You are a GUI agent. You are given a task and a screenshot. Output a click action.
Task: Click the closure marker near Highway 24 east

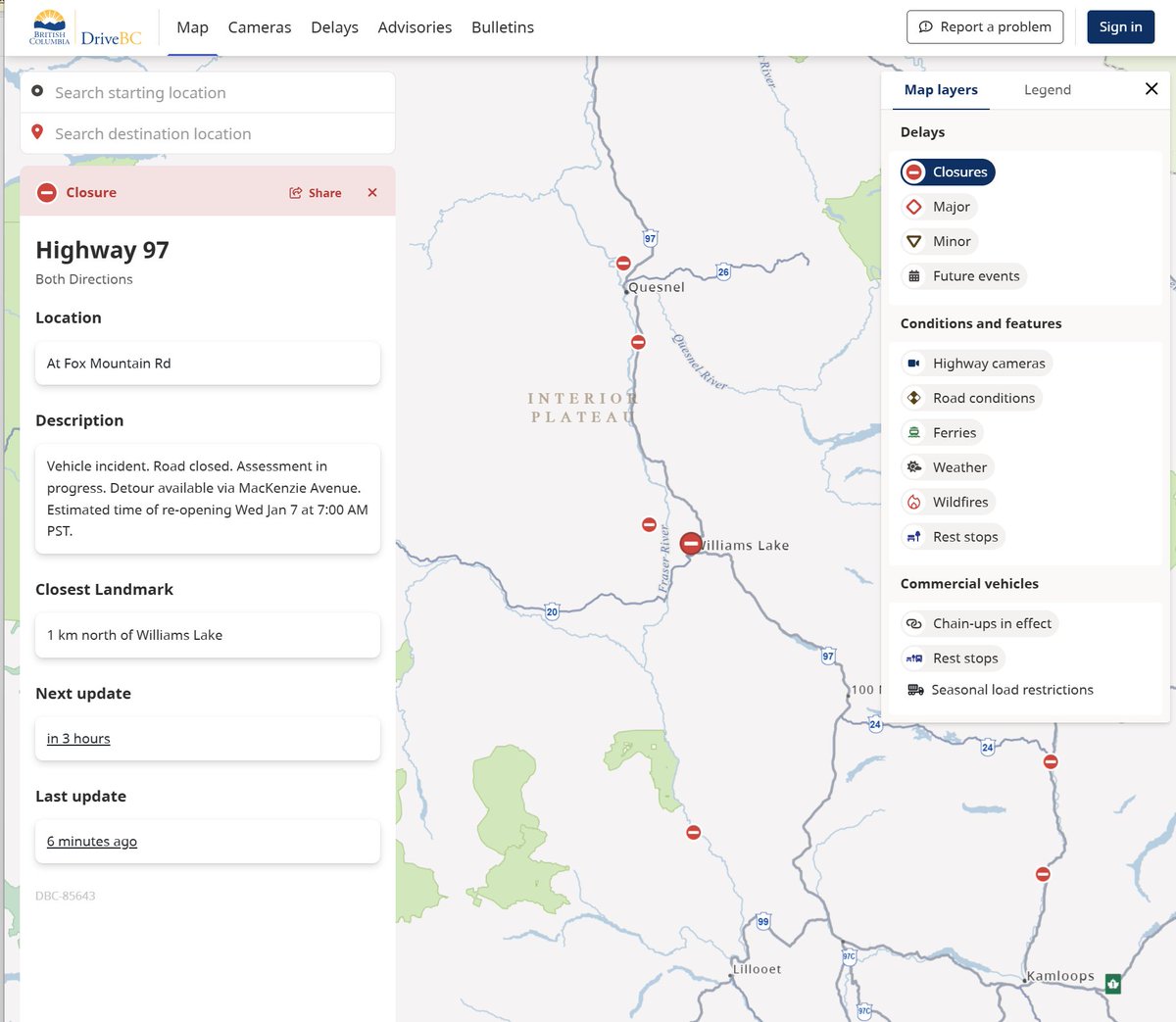tap(1051, 761)
